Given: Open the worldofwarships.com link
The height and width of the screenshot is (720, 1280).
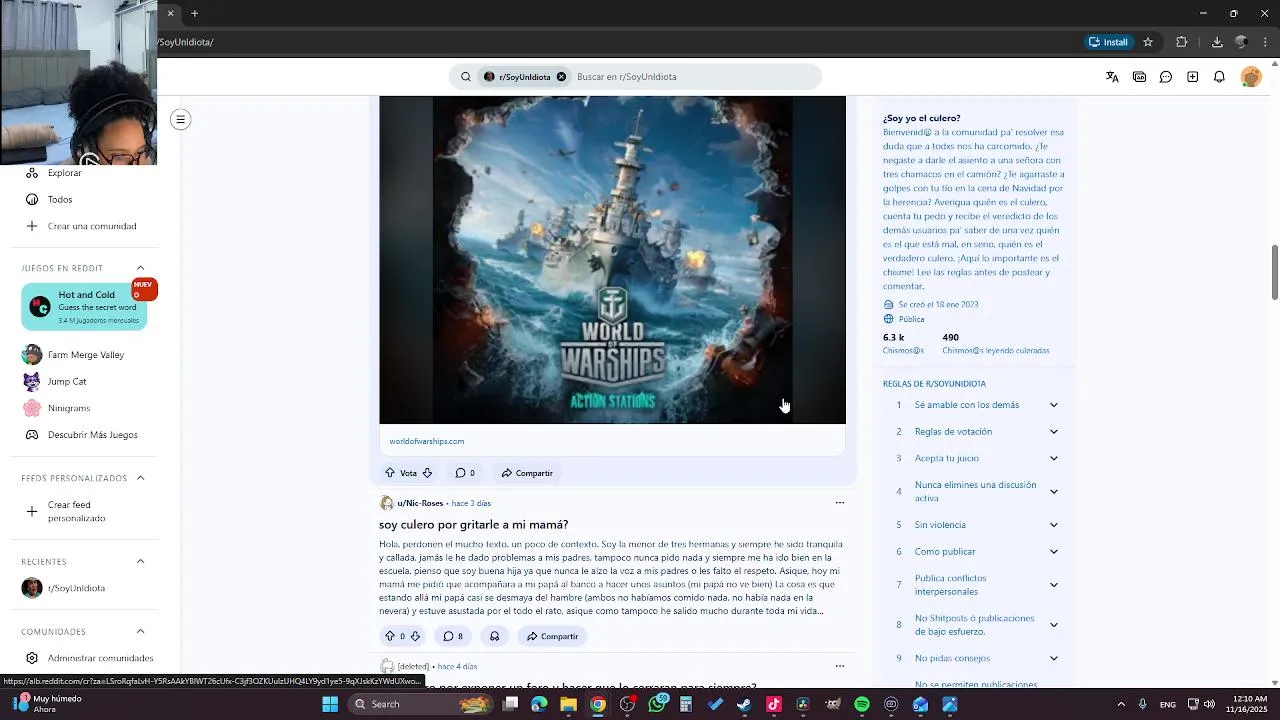Looking at the screenshot, I should (x=427, y=441).
